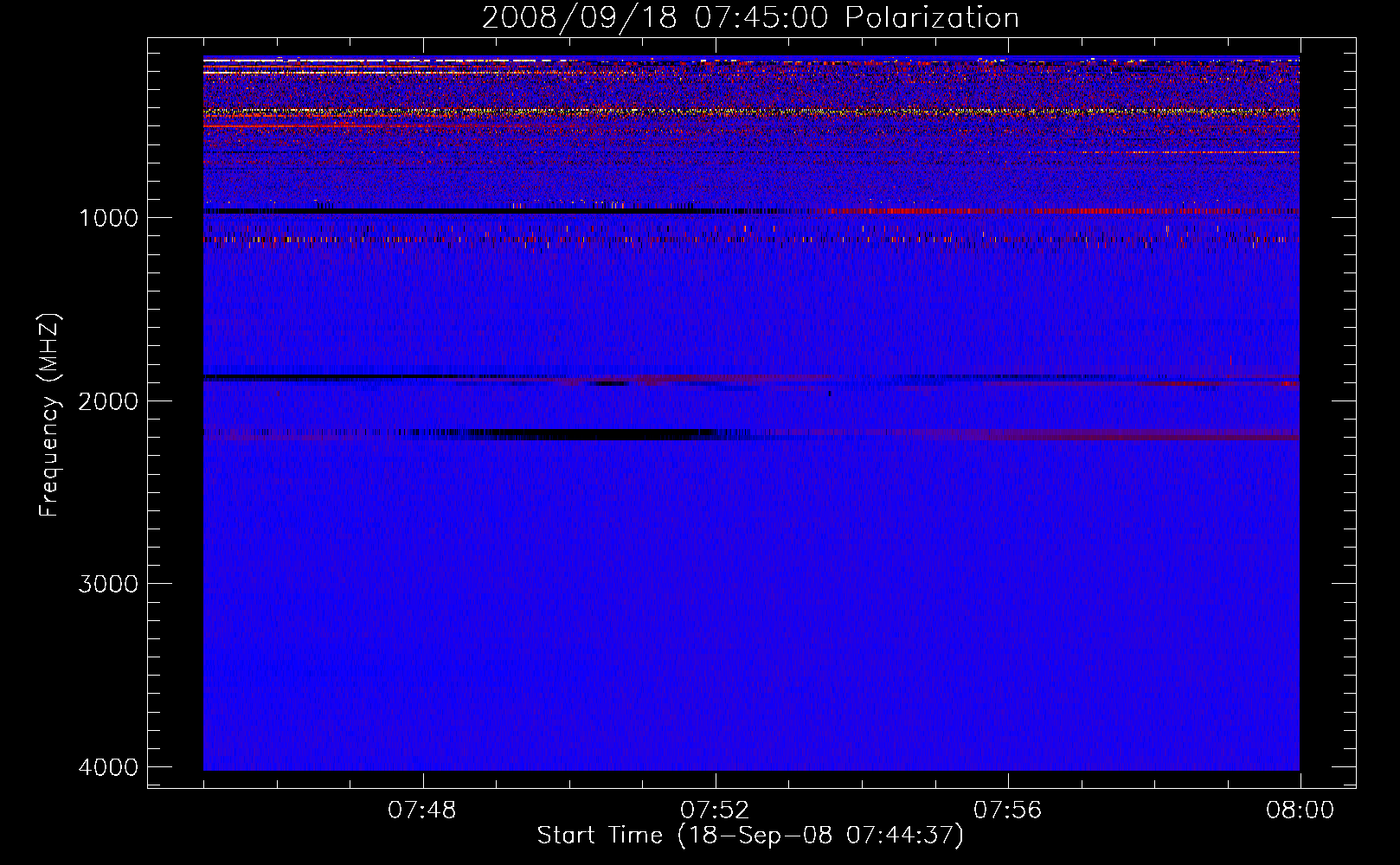Click the yellow band near the spectrogram top
Image resolution: width=1400 pixels, height=865 pixels.
pos(751,112)
